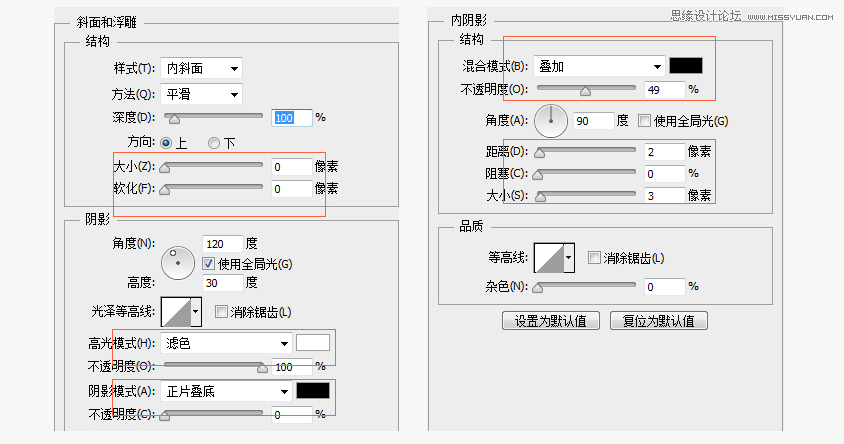Expand the 光泽等高线 contour picker arrow
Image resolution: width=844 pixels, height=444 pixels.
[x=196, y=312]
